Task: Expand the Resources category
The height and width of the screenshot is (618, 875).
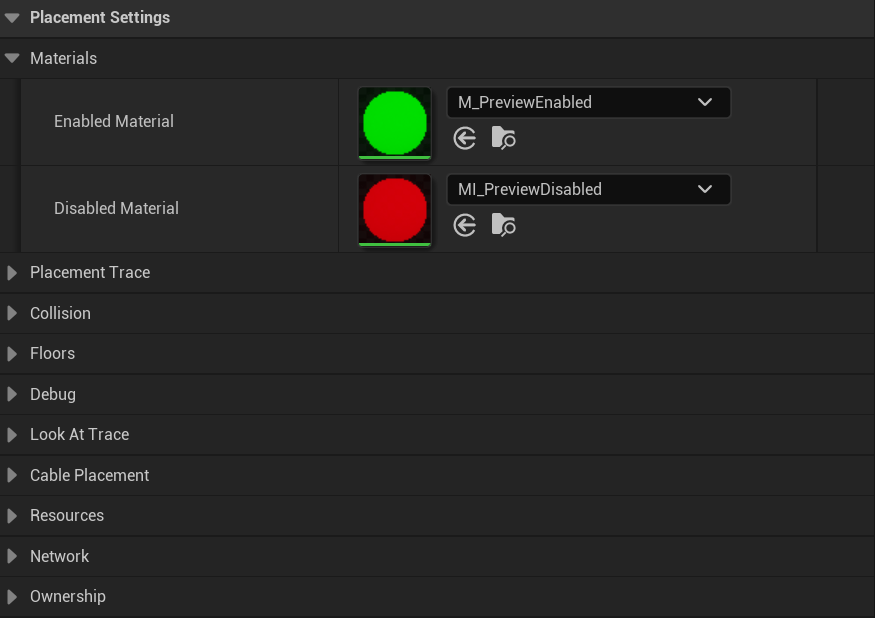Action: (x=11, y=515)
